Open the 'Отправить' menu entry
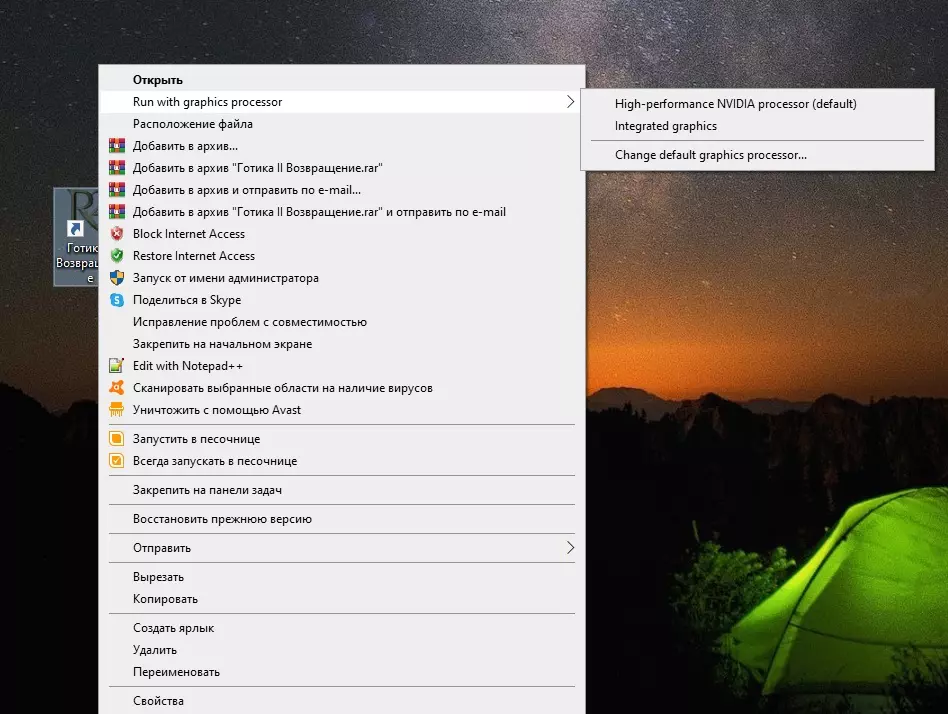Viewport: 948px width, 714px height. pyautogui.click(x=342, y=548)
